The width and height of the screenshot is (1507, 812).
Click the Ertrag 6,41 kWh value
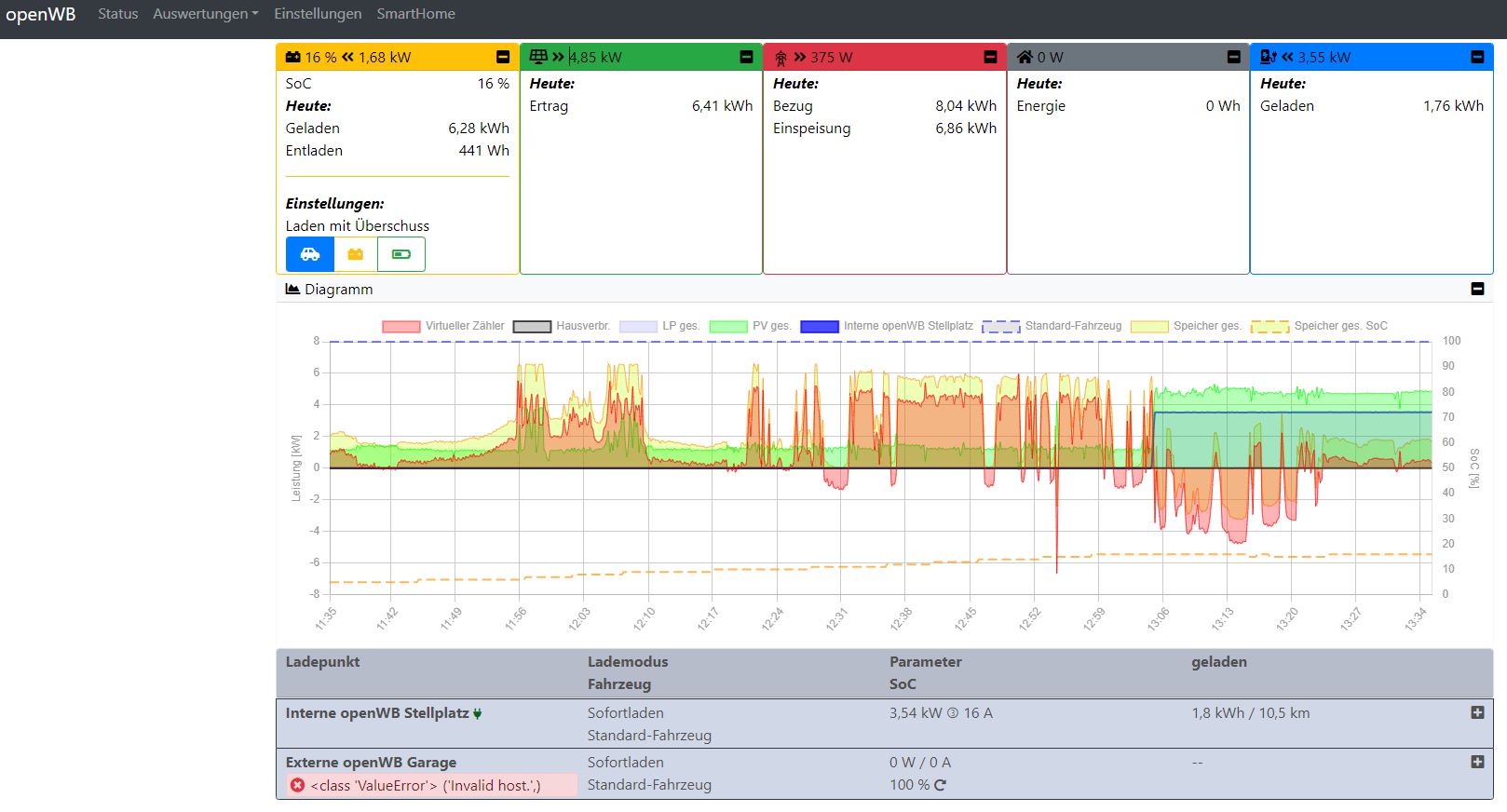pos(722,106)
